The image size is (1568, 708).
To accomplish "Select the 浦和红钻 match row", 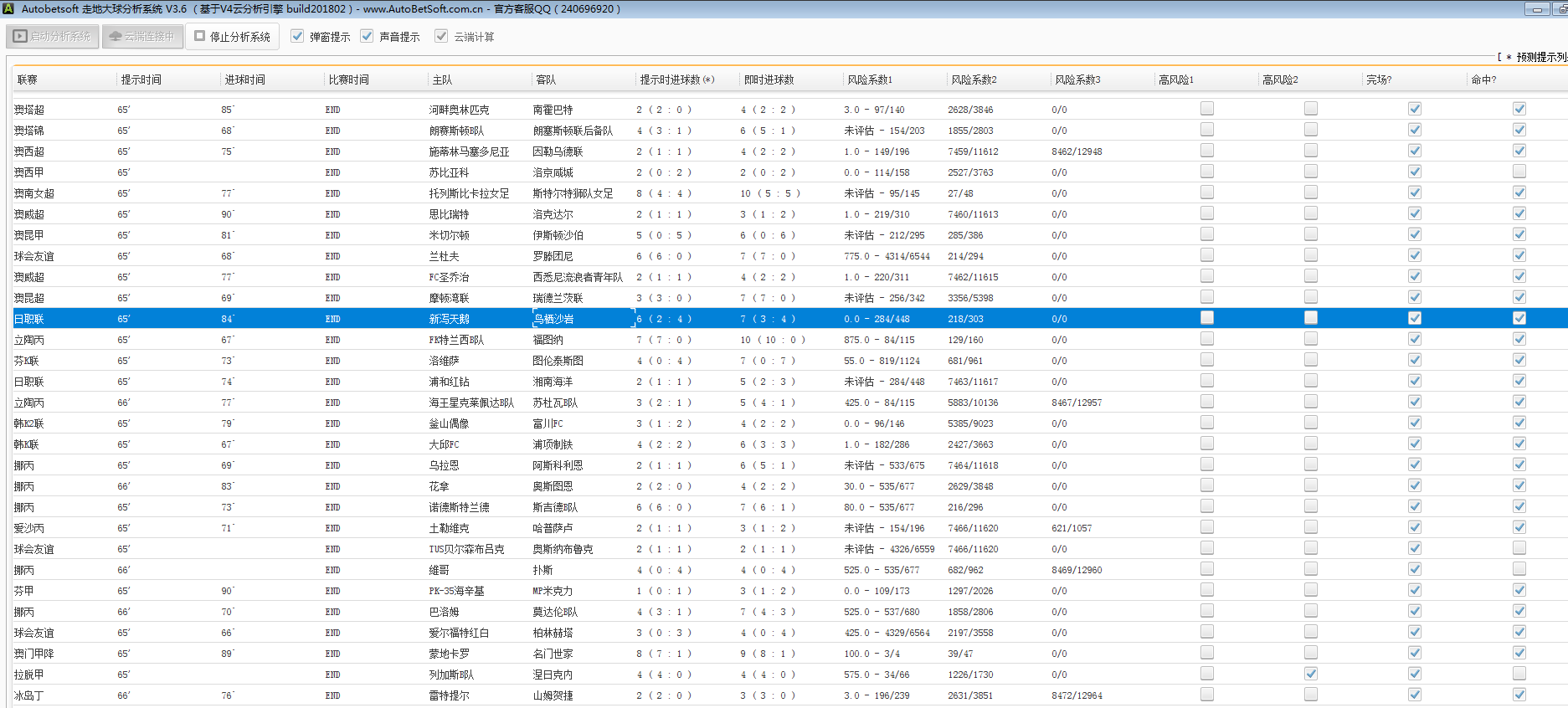I will click(x=450, y=382).
